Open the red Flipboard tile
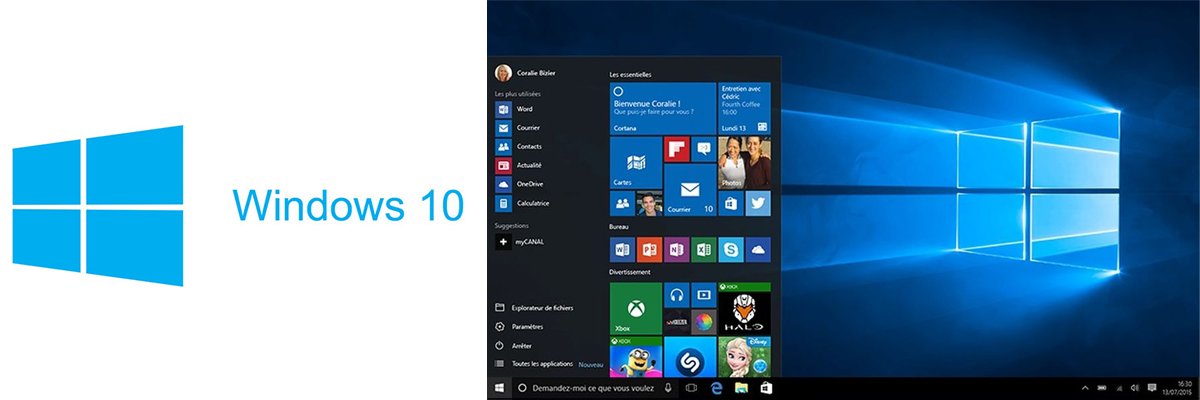 [677, 149]
